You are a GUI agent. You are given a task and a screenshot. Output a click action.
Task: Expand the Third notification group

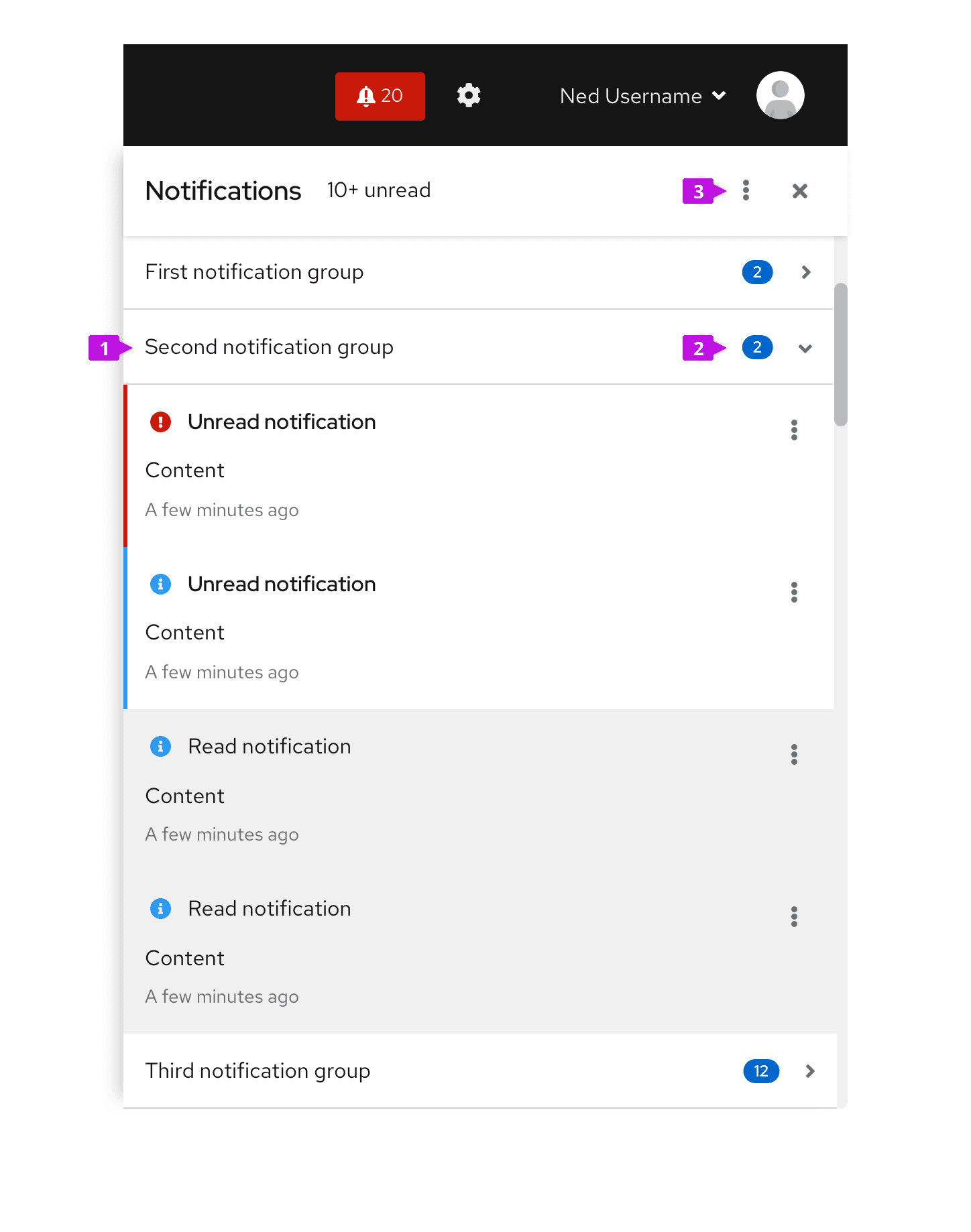click(809, 1071)
